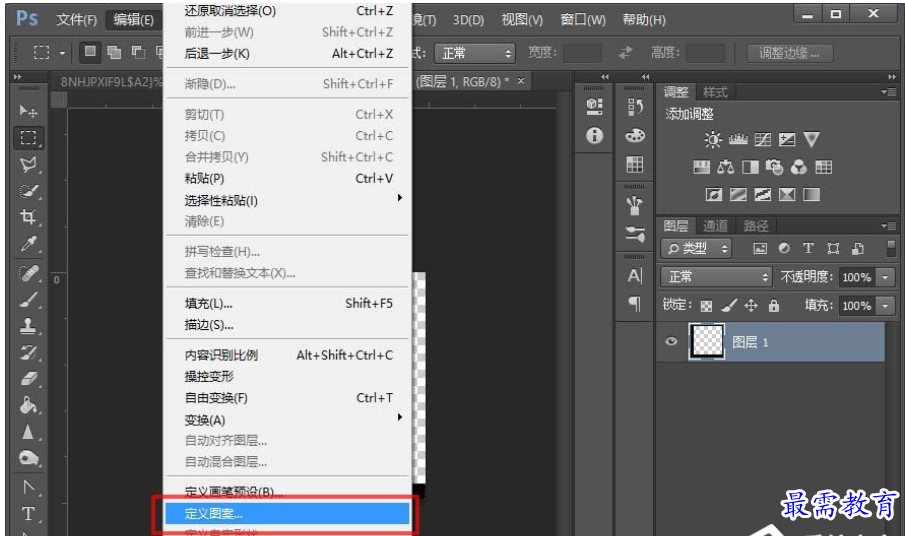The height and width of the screenshot is (536, 905).
Task: Open the 填充 fill dropdown arrow
Action: [x=885, y=305]
